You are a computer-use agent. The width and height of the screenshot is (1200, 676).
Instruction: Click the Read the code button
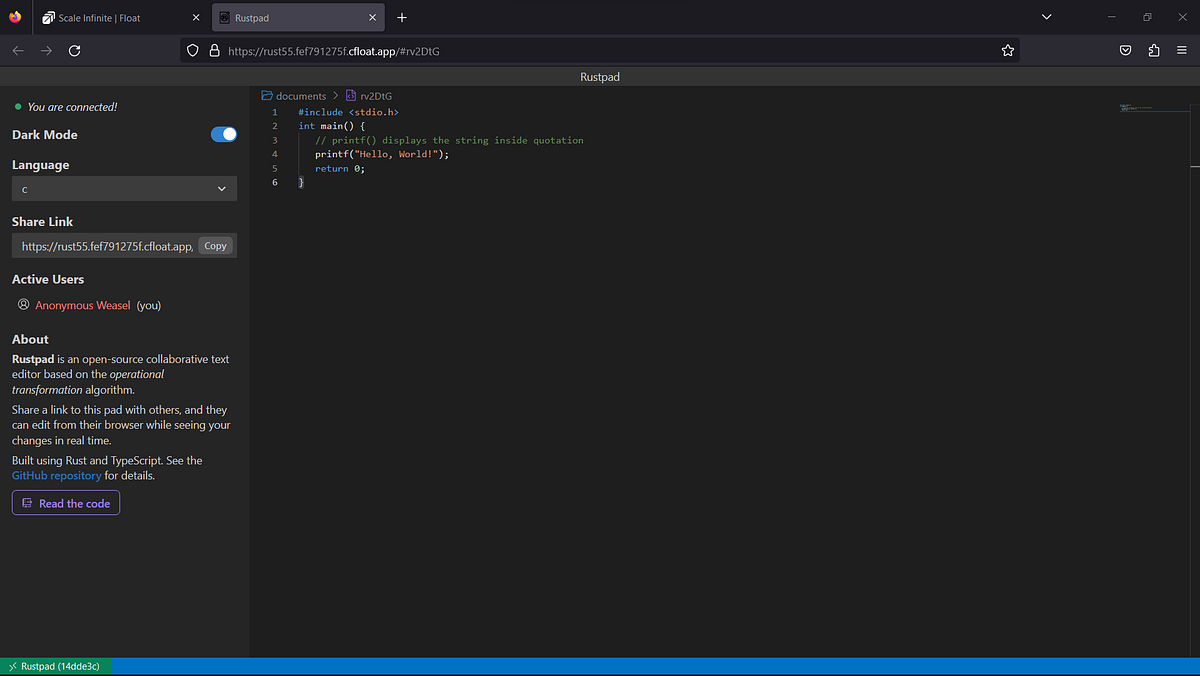65,502
